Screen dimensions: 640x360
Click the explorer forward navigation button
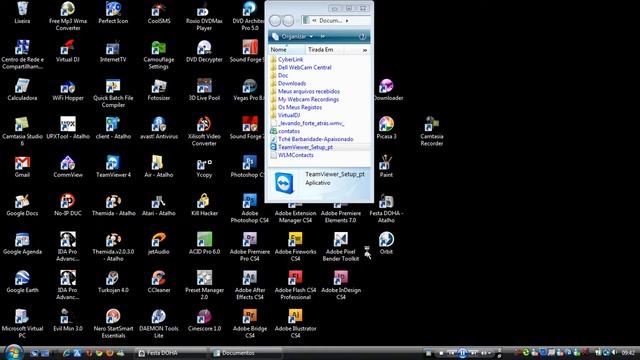pyautogui.click(x=288, y=20)
